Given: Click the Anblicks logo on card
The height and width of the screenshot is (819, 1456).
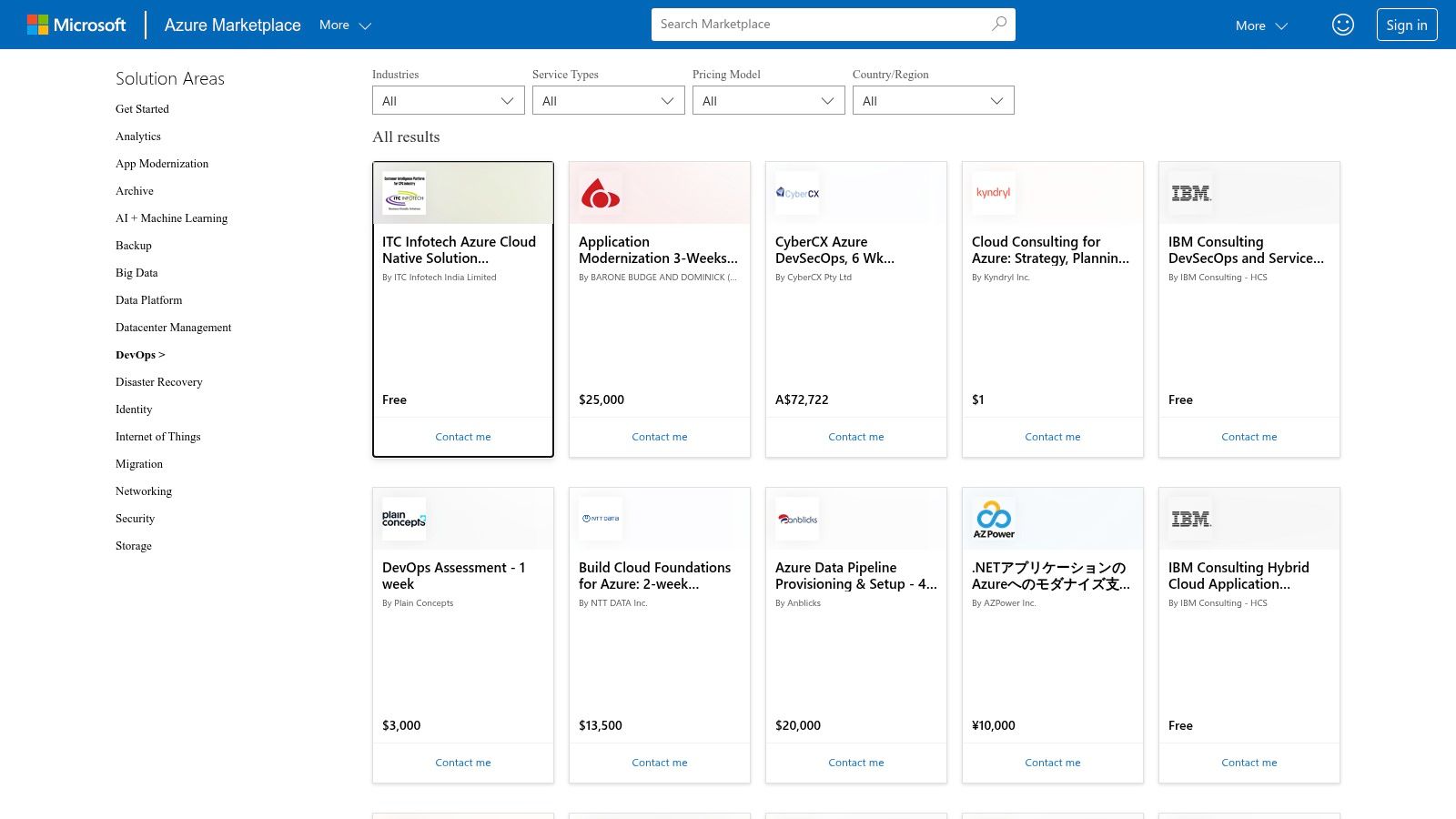Looking at the screenshot, I should (797, 519).
